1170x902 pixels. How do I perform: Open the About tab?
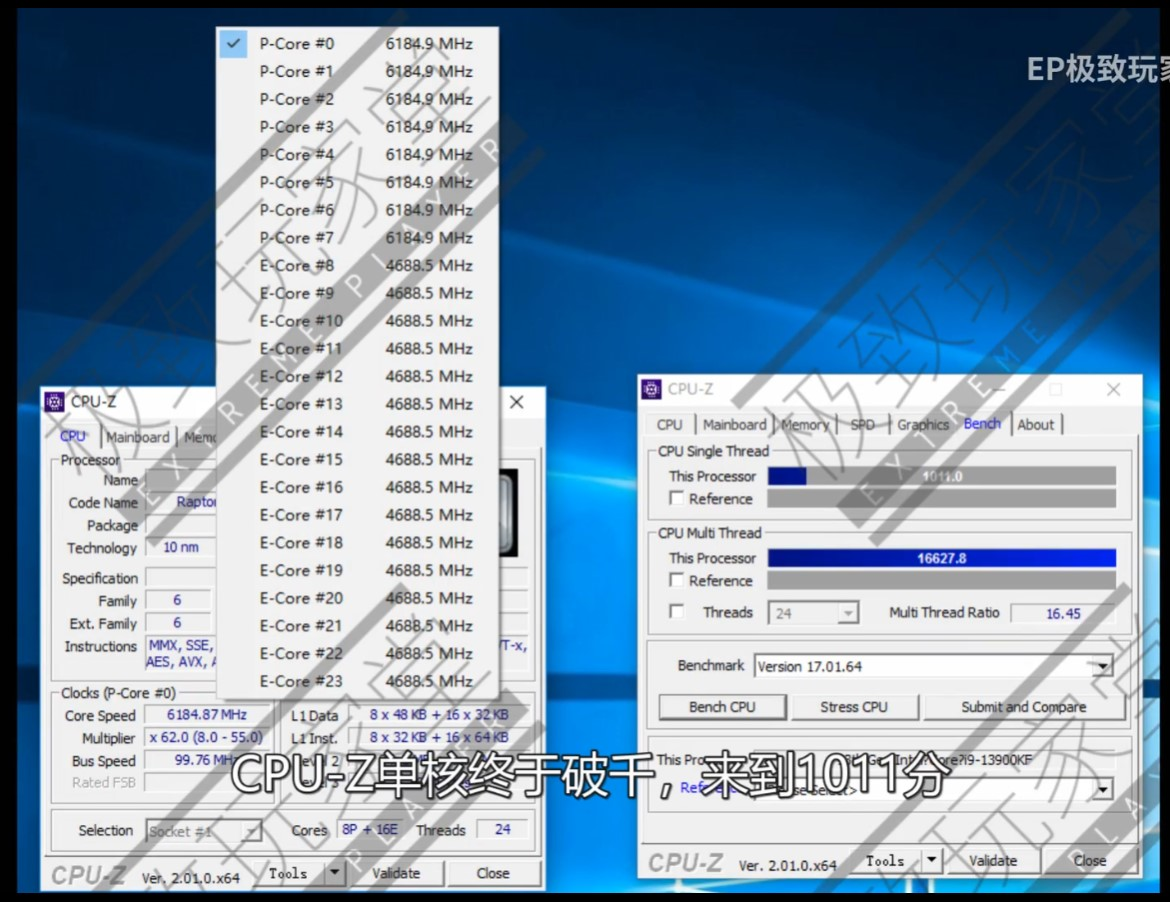1036,425
